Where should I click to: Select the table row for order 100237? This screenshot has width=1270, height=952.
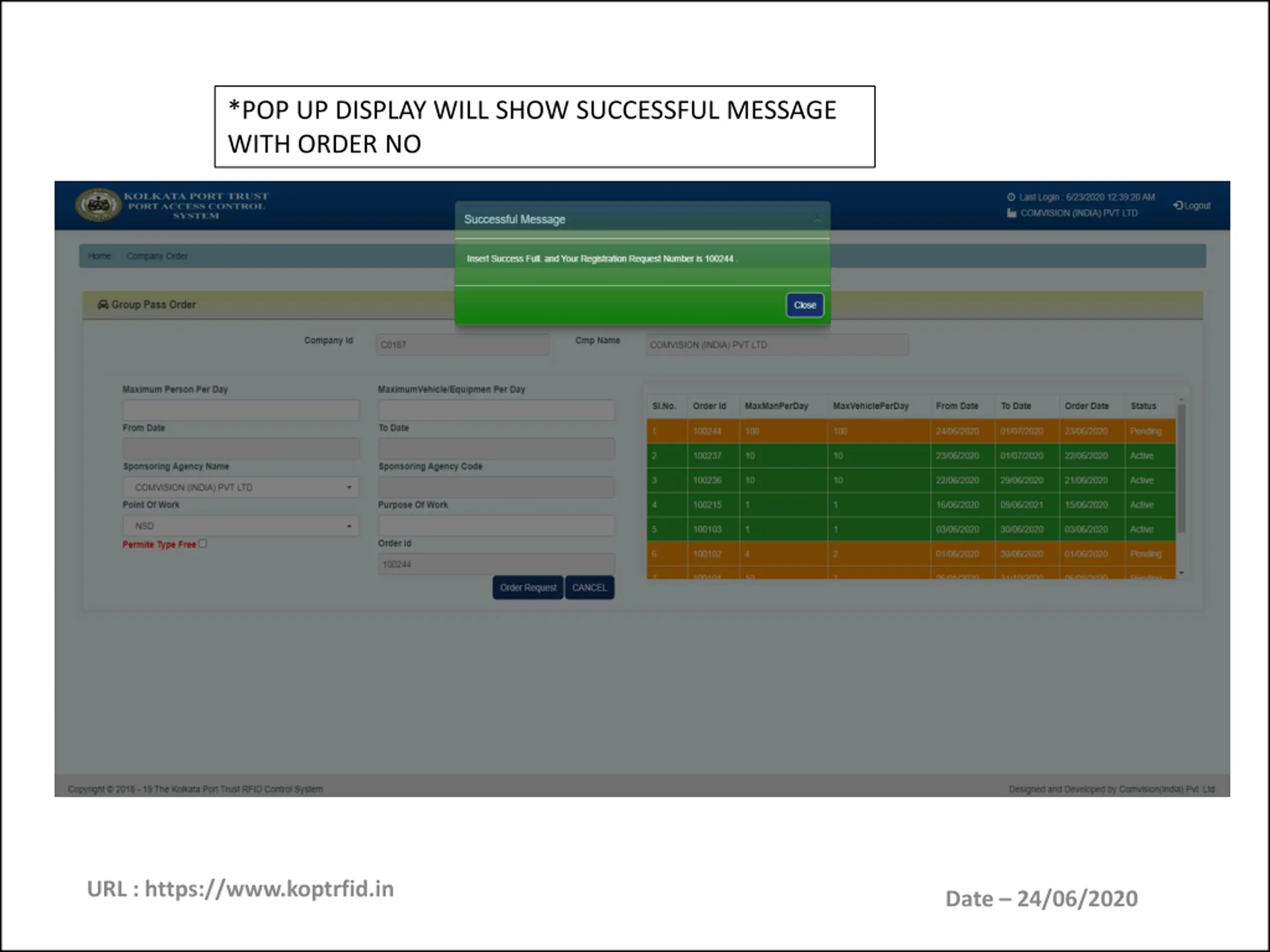click(911, 456)
